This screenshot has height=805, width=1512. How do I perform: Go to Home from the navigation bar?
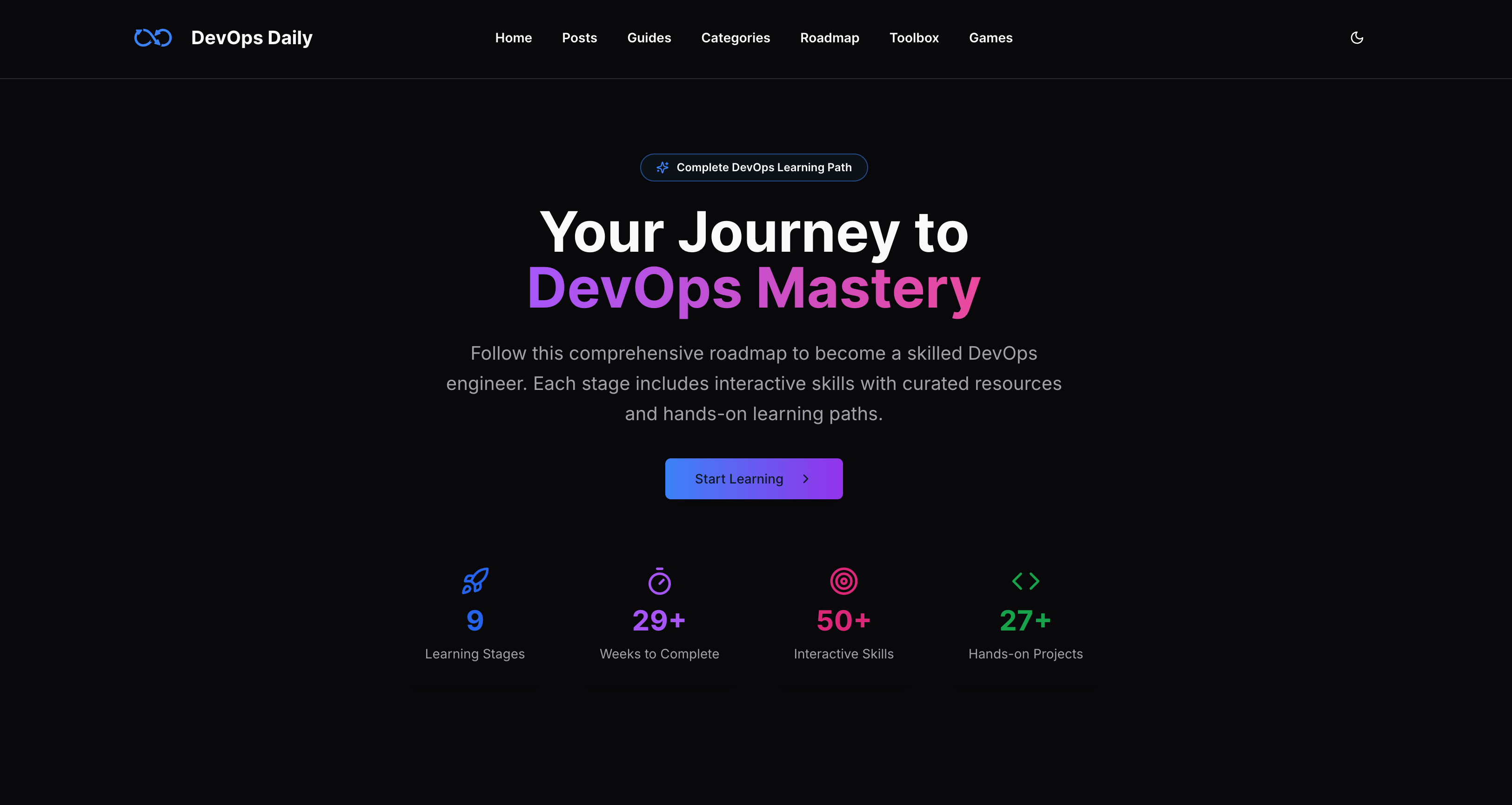[x=513, y=38]
